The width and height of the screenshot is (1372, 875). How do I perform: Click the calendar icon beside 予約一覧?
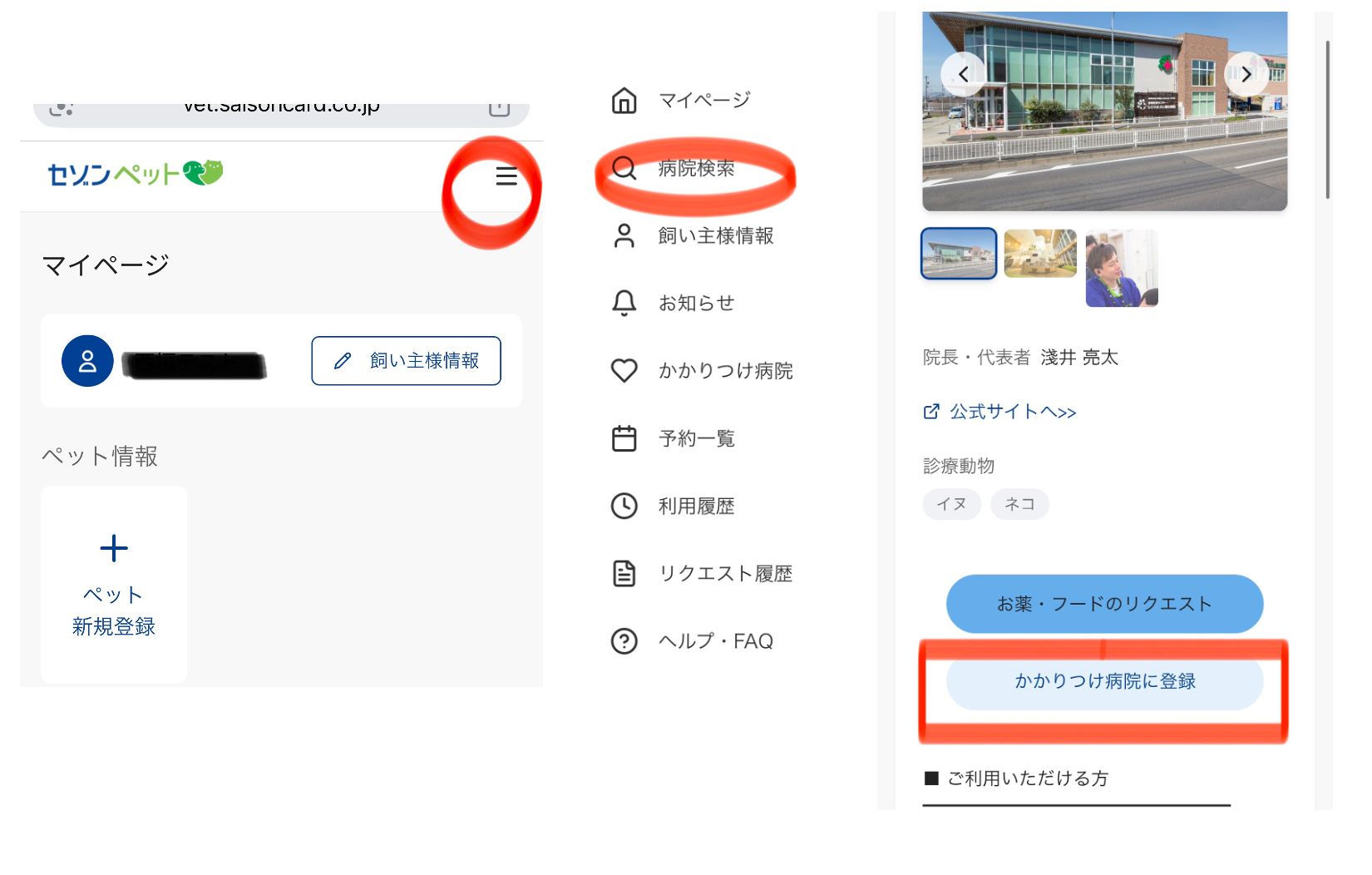pos(624,438)
